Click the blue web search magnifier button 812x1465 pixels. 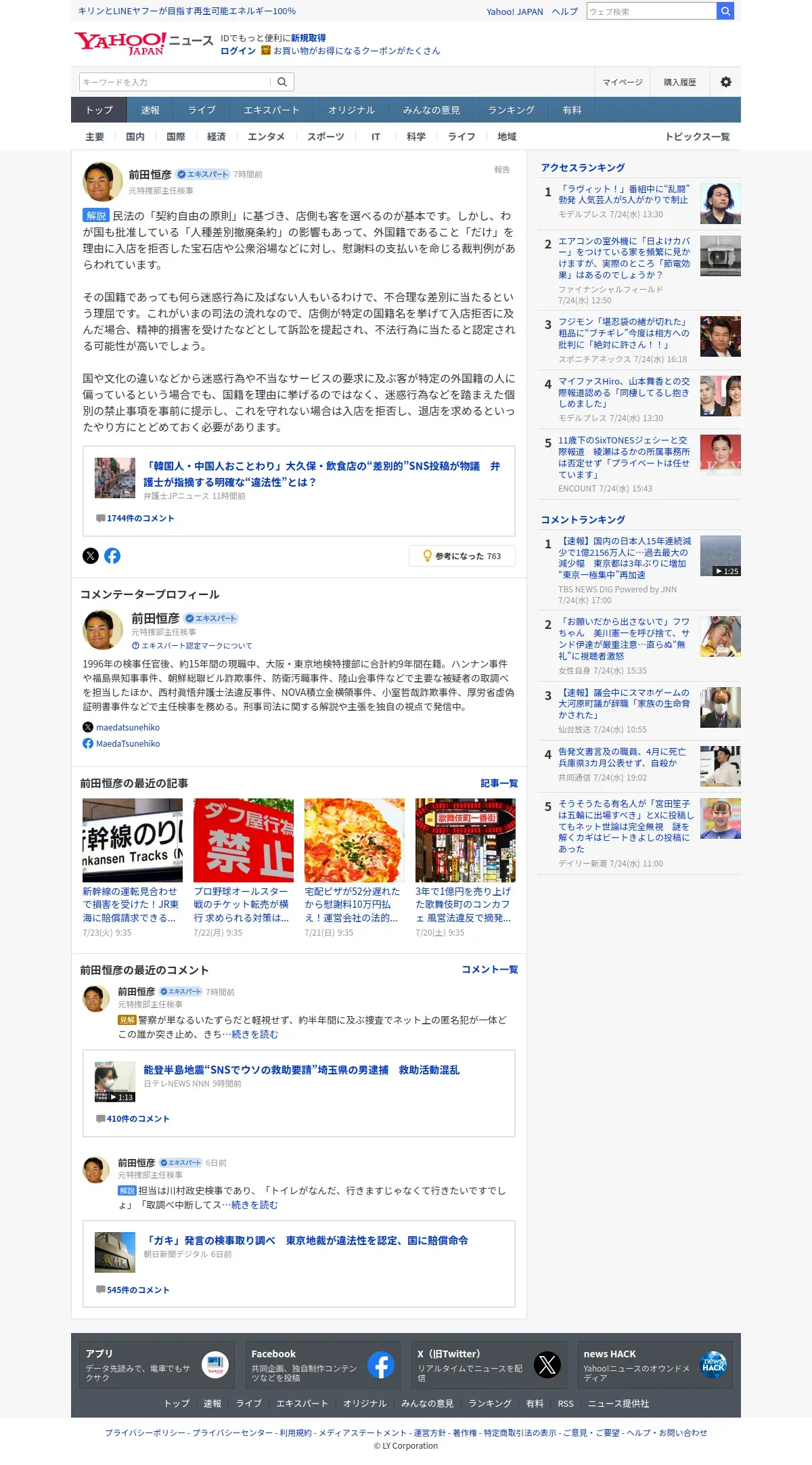coord(725,11)
